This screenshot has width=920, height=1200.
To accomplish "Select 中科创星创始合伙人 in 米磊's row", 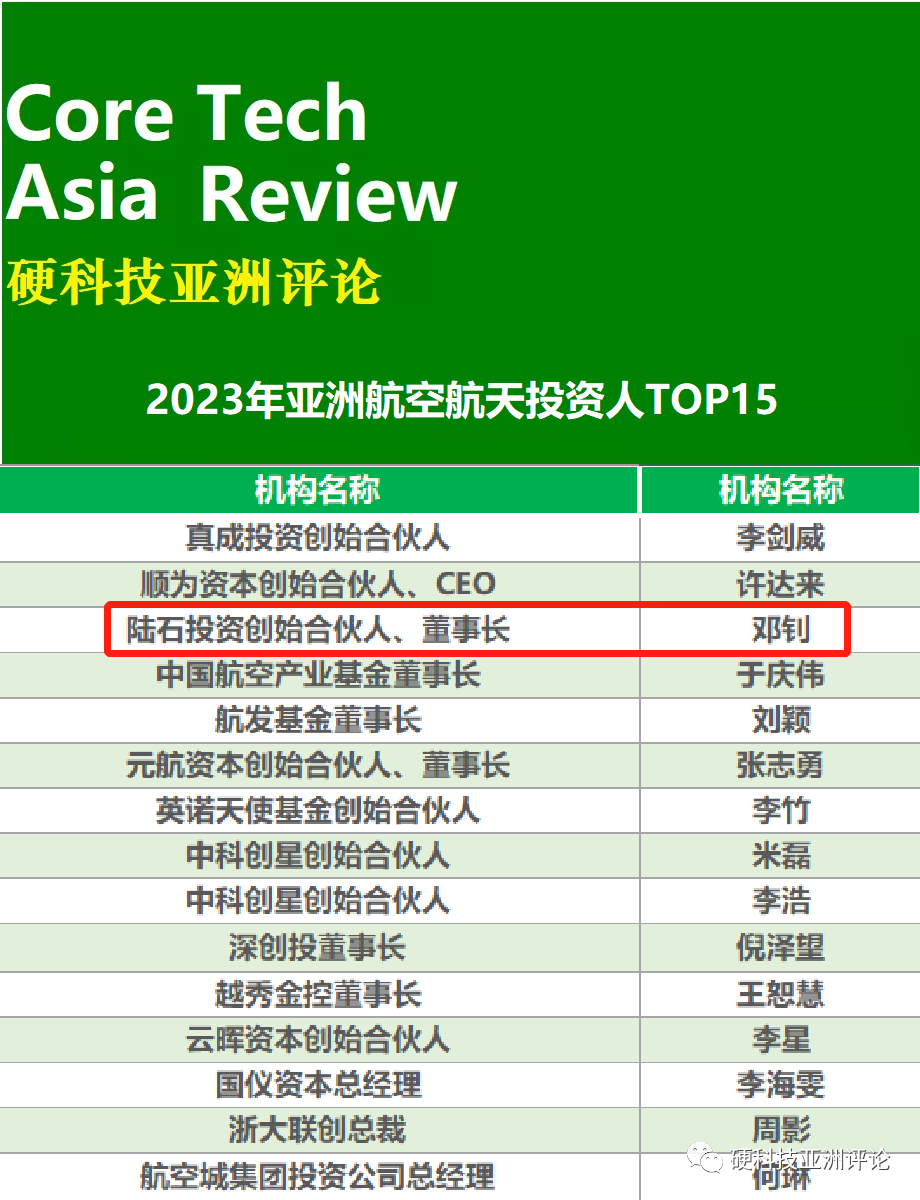I will tap(318, 856).
